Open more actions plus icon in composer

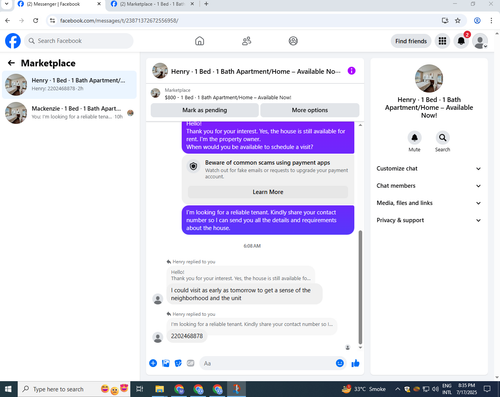pos(153,363)
